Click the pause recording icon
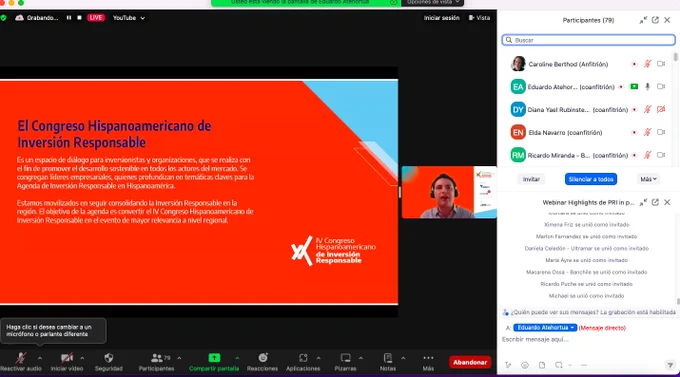 click(x=69, y=18)
